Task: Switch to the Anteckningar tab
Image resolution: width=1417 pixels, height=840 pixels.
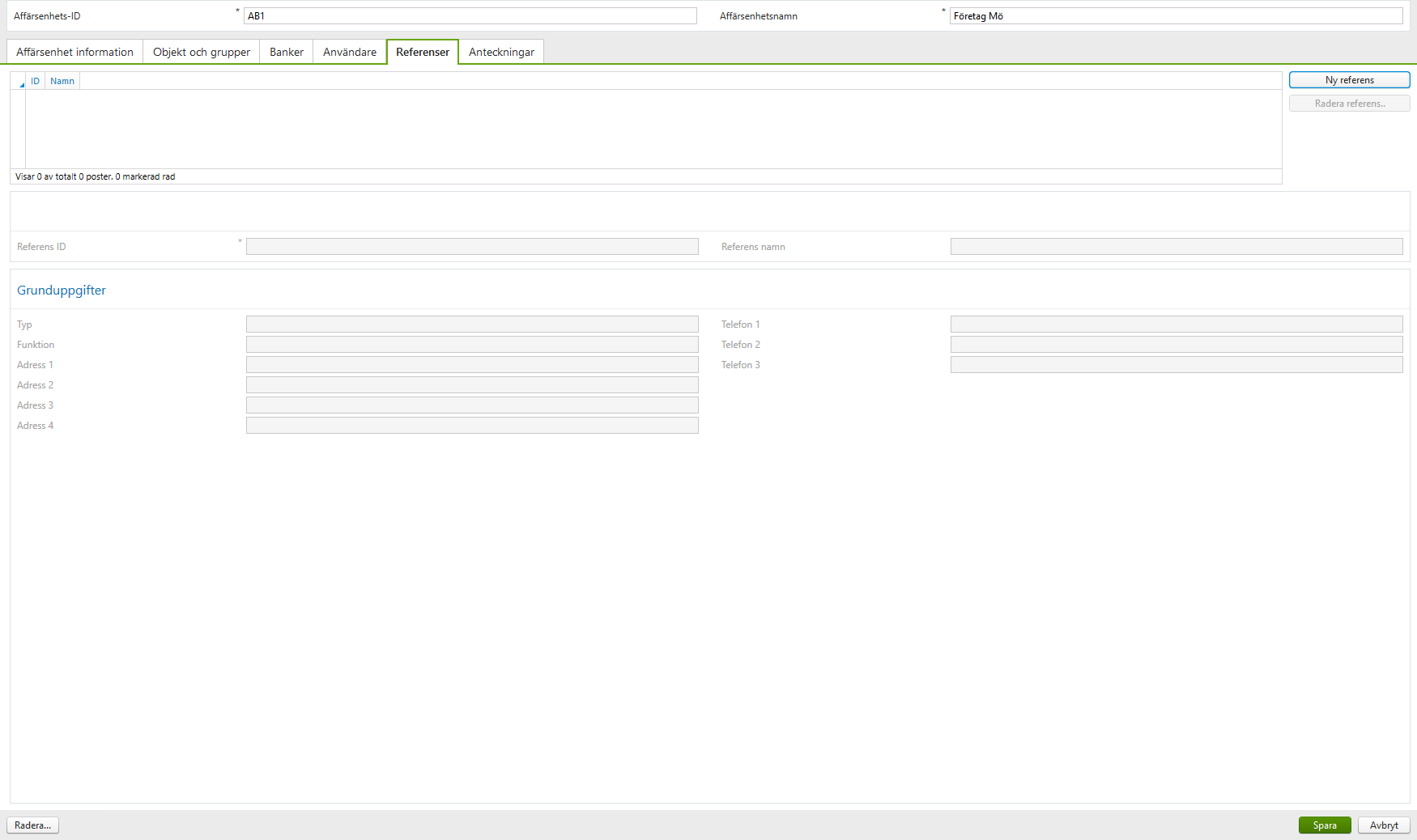Action: 500,51
